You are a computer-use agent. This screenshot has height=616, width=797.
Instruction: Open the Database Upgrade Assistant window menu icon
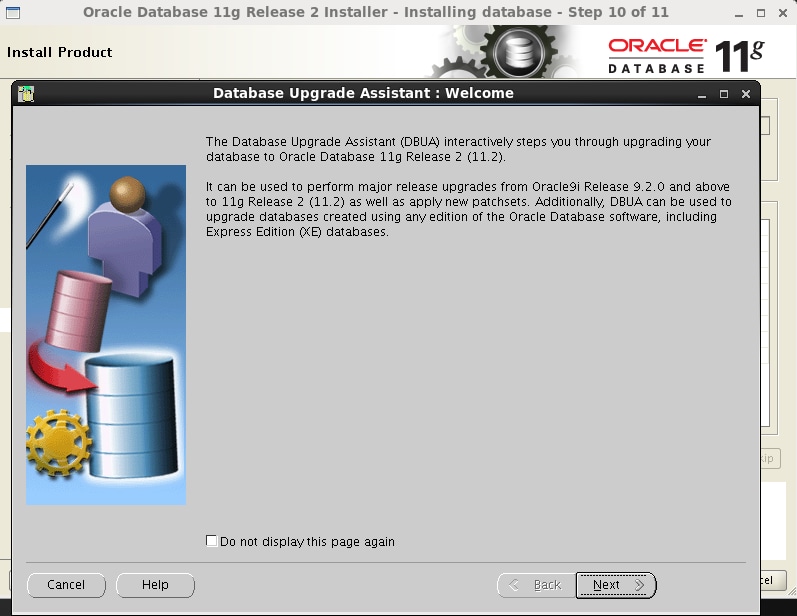pos(25,94)
